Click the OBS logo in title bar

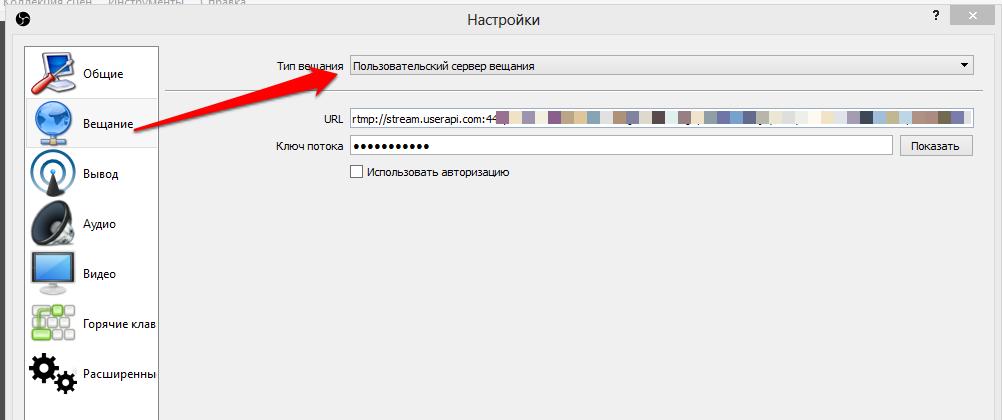[x=24, y=19]
